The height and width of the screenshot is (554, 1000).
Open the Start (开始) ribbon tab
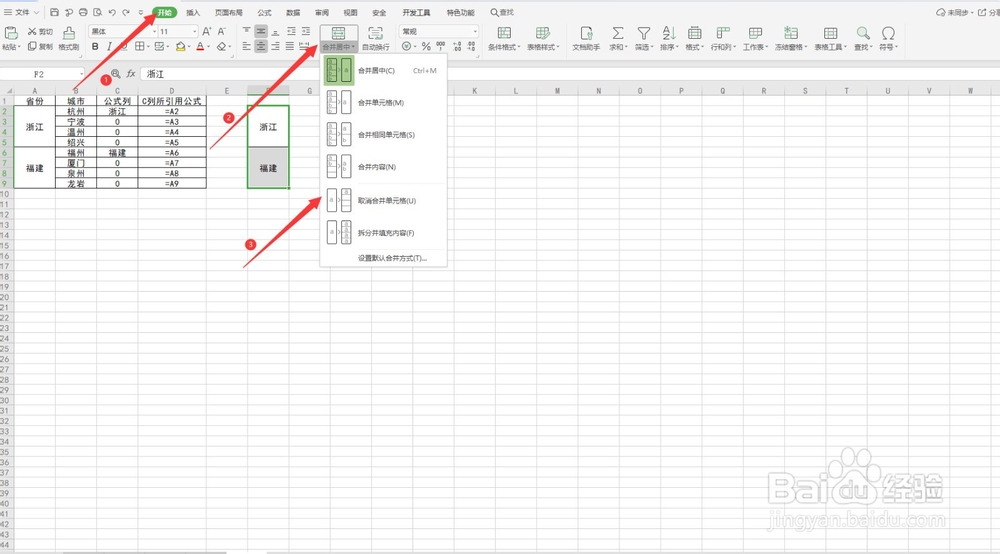pyautogui.click(x=165, y=13)
